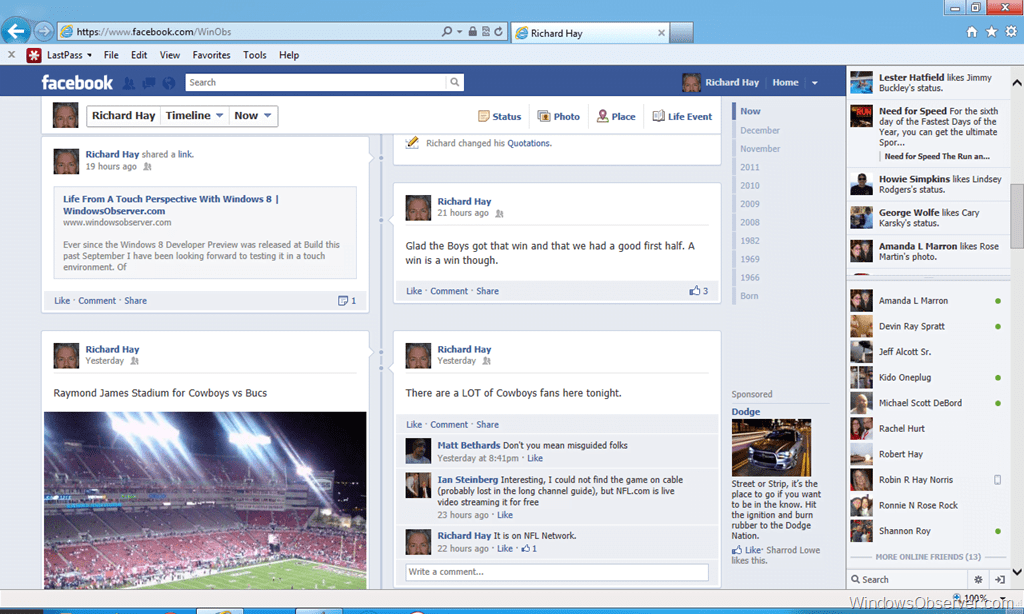The height and width of the screenshot is (614, 1024).
Task: Click the Photo composer icon
Action: 543,116
